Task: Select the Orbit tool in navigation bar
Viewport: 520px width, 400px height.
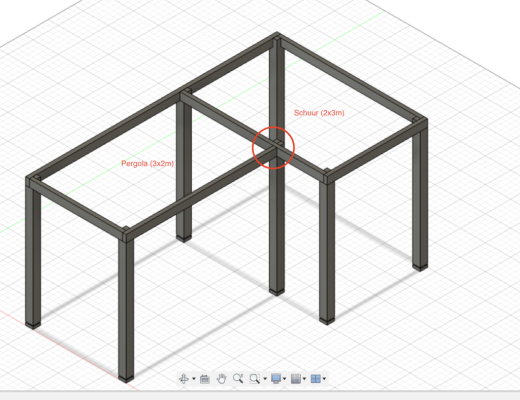Action: coord(184,379)
